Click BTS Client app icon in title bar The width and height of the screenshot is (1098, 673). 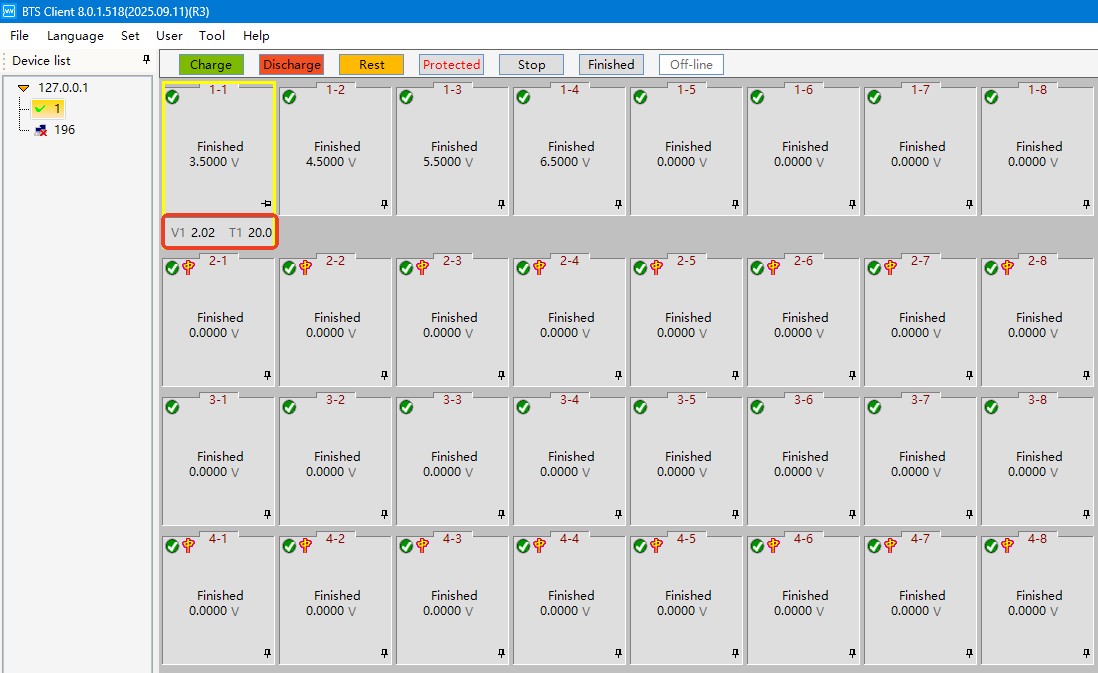pos(9,10)
